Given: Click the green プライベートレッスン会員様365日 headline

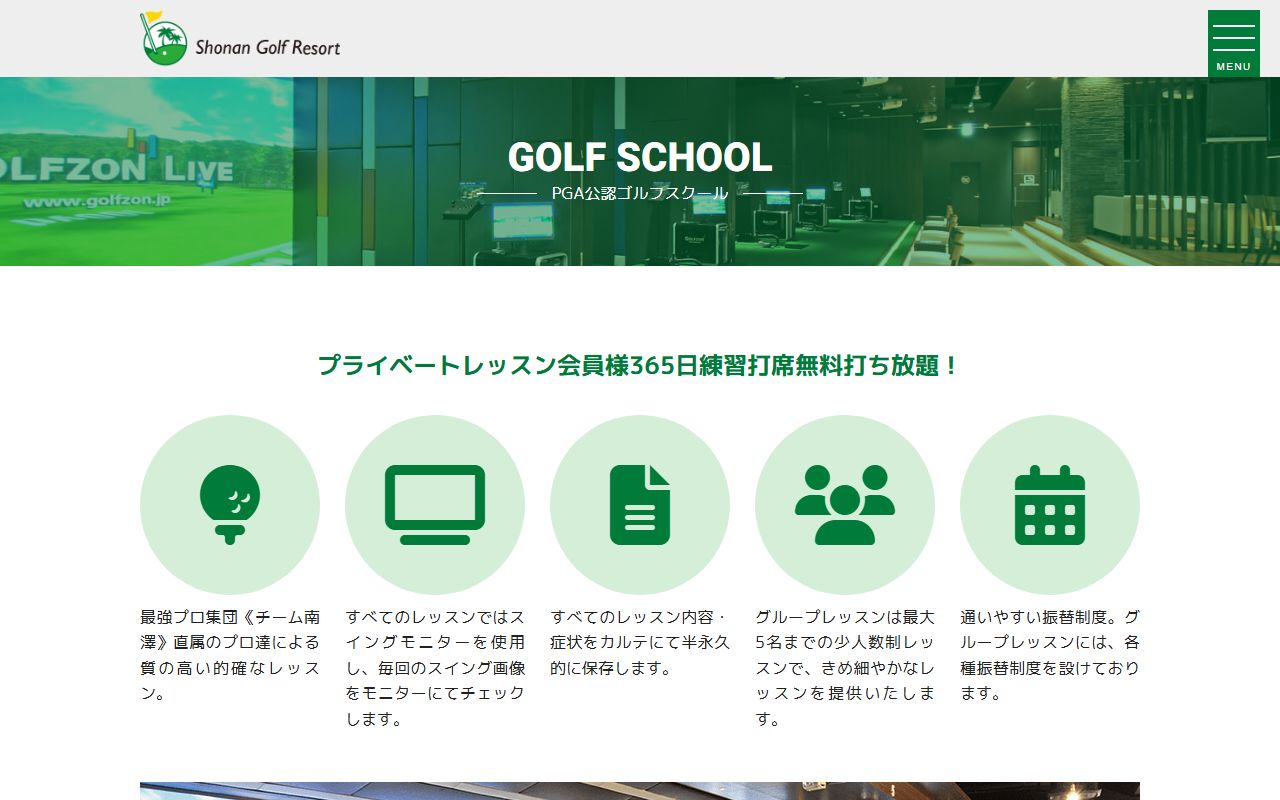Looking at the screenshot, I should [640, 365].
